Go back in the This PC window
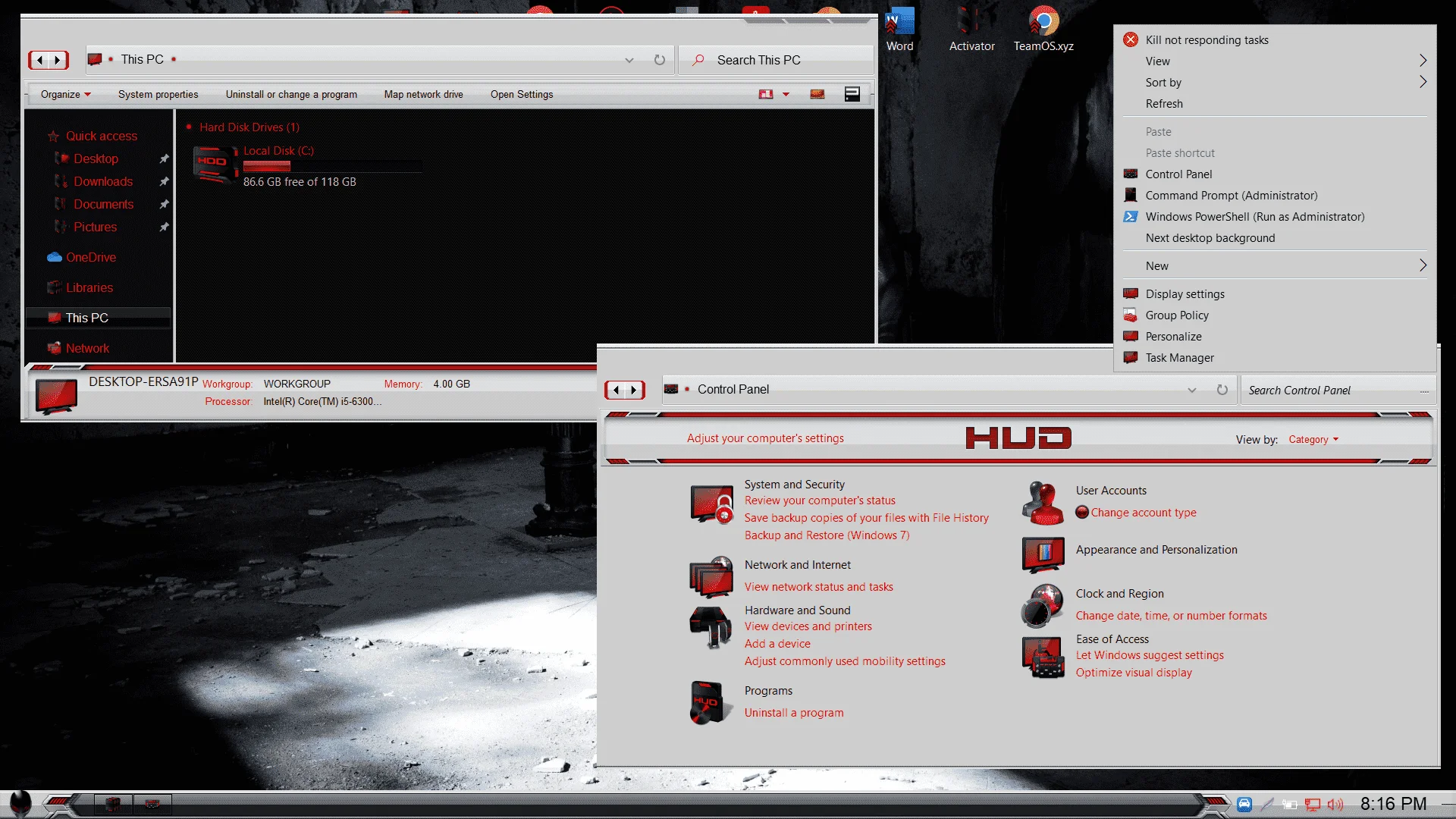Screen dimensions: 1456x819 pyautogui.click(x=39, y=60)
